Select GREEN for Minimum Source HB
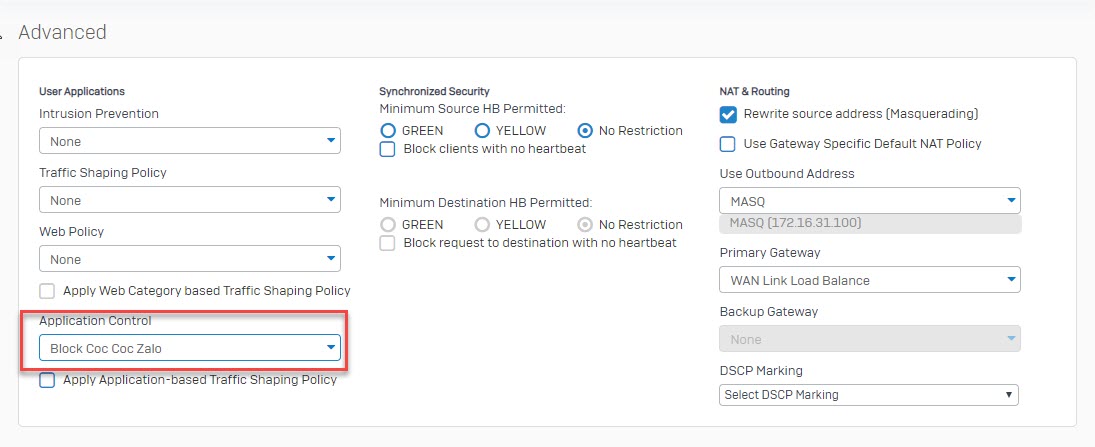This screenshot has height=447, width=1095. coord(388,131)
